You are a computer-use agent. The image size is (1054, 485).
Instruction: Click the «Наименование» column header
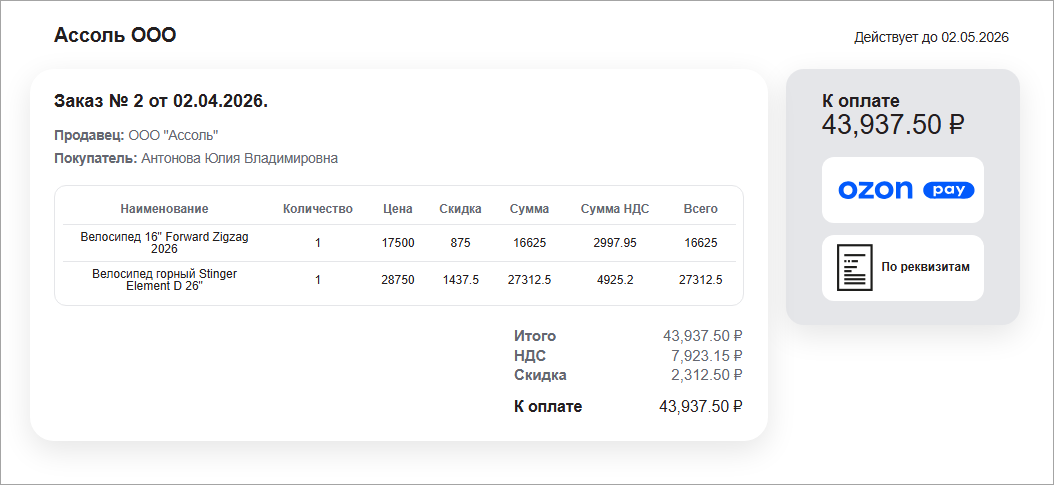pyautogui.click(x=164, y=209)
